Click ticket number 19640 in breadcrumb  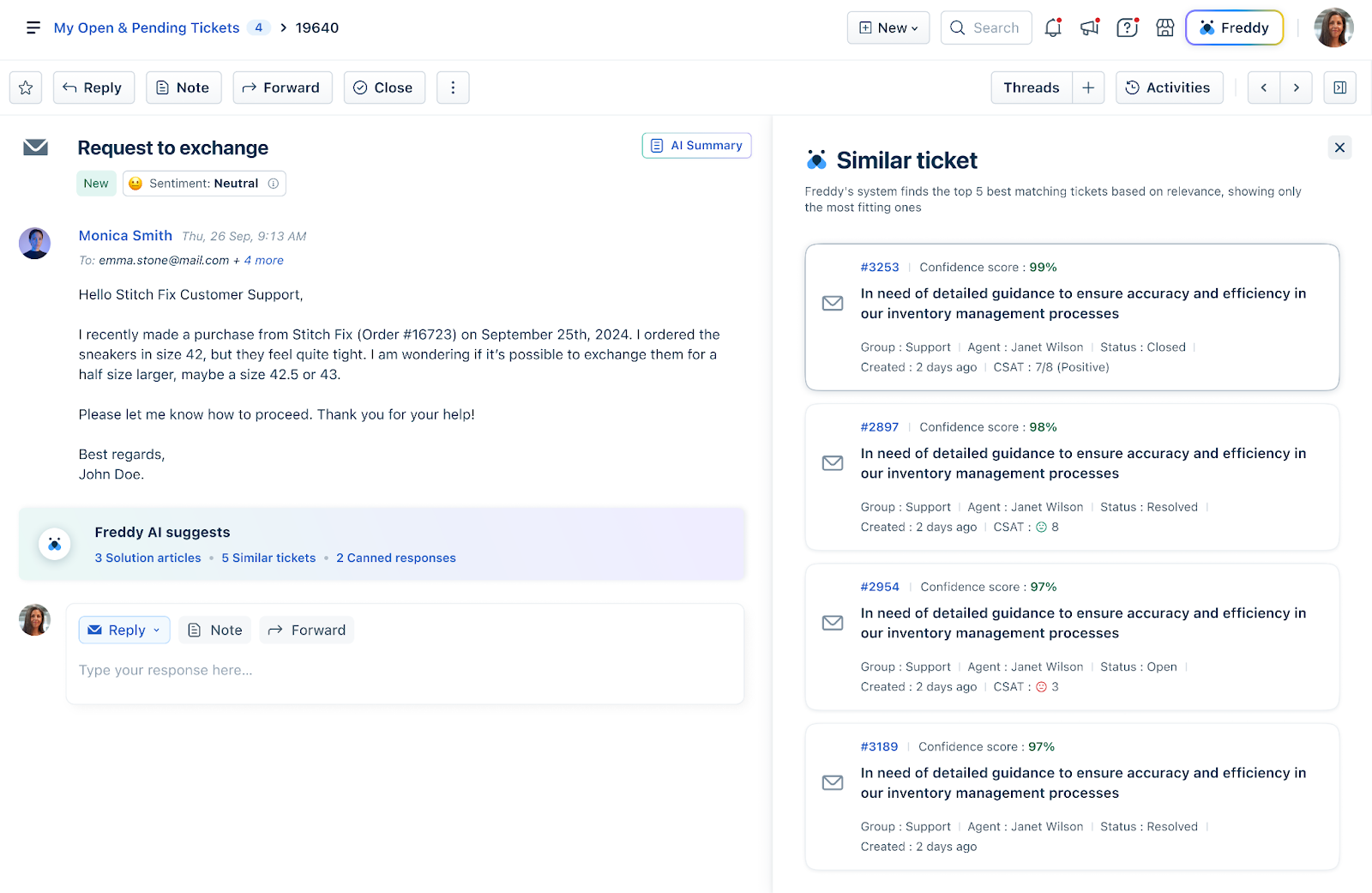(317, 27)
